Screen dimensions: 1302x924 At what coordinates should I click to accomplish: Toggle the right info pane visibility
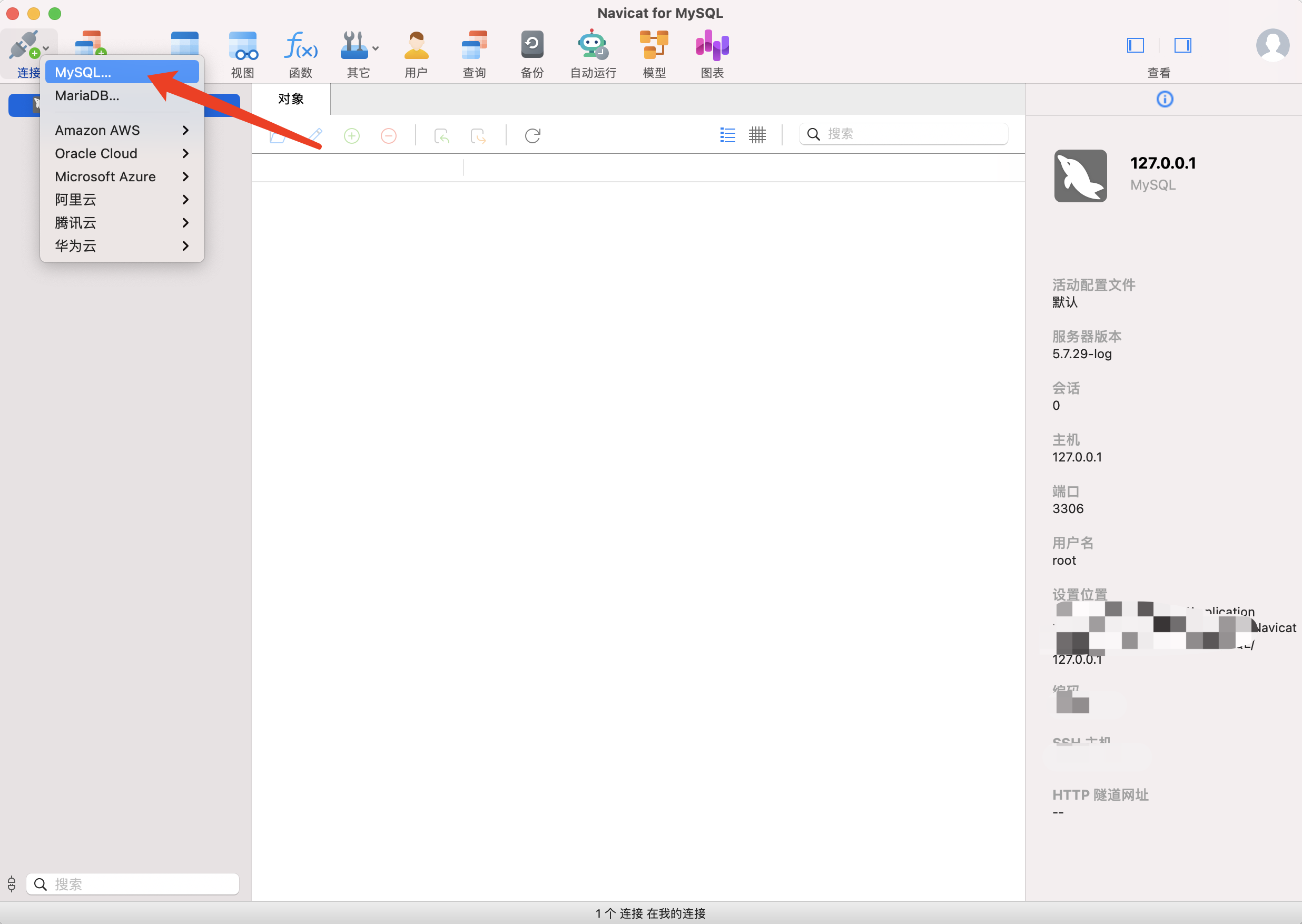1182,45
